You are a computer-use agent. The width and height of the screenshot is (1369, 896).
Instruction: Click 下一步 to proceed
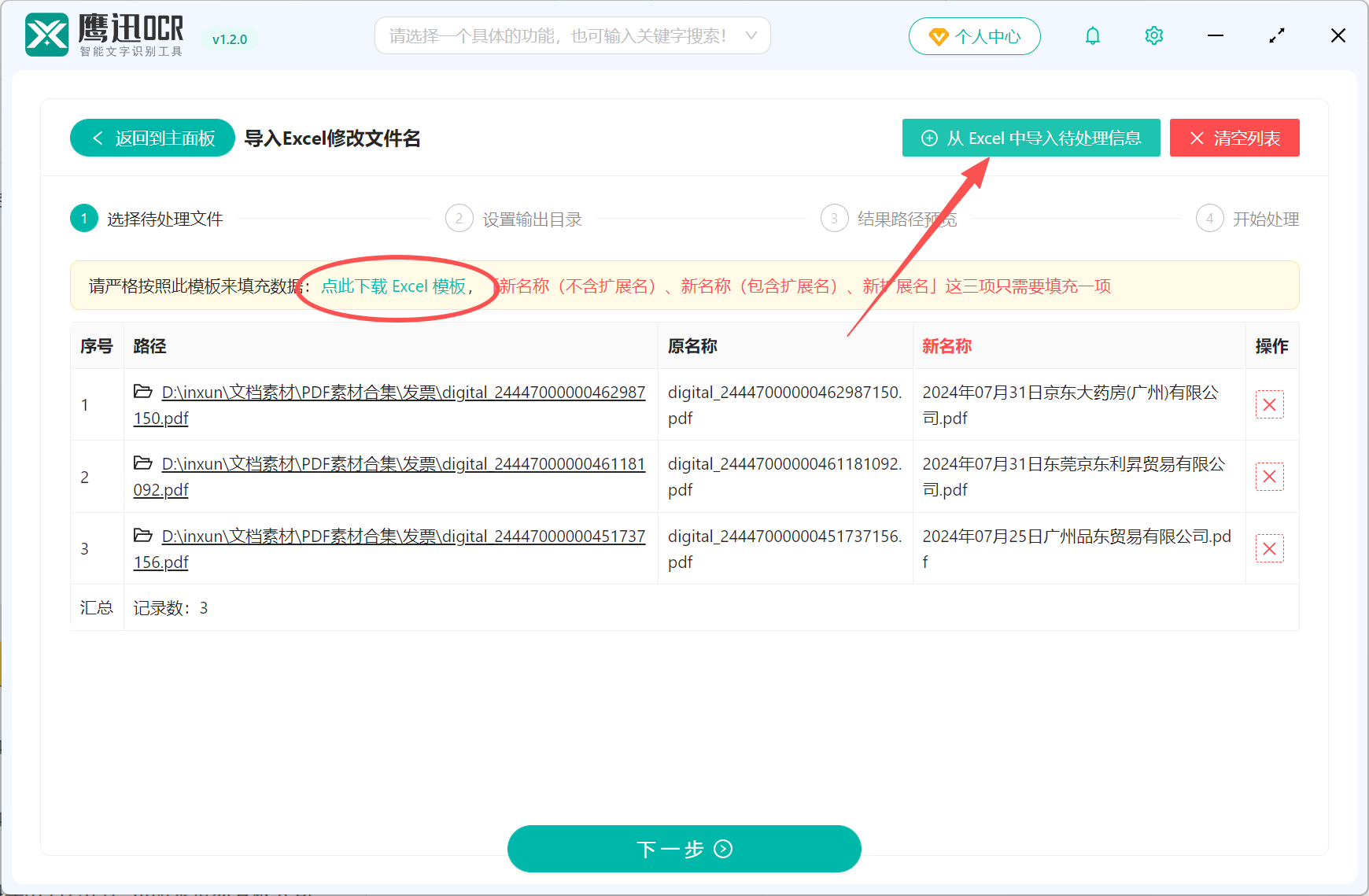point(684,849)
